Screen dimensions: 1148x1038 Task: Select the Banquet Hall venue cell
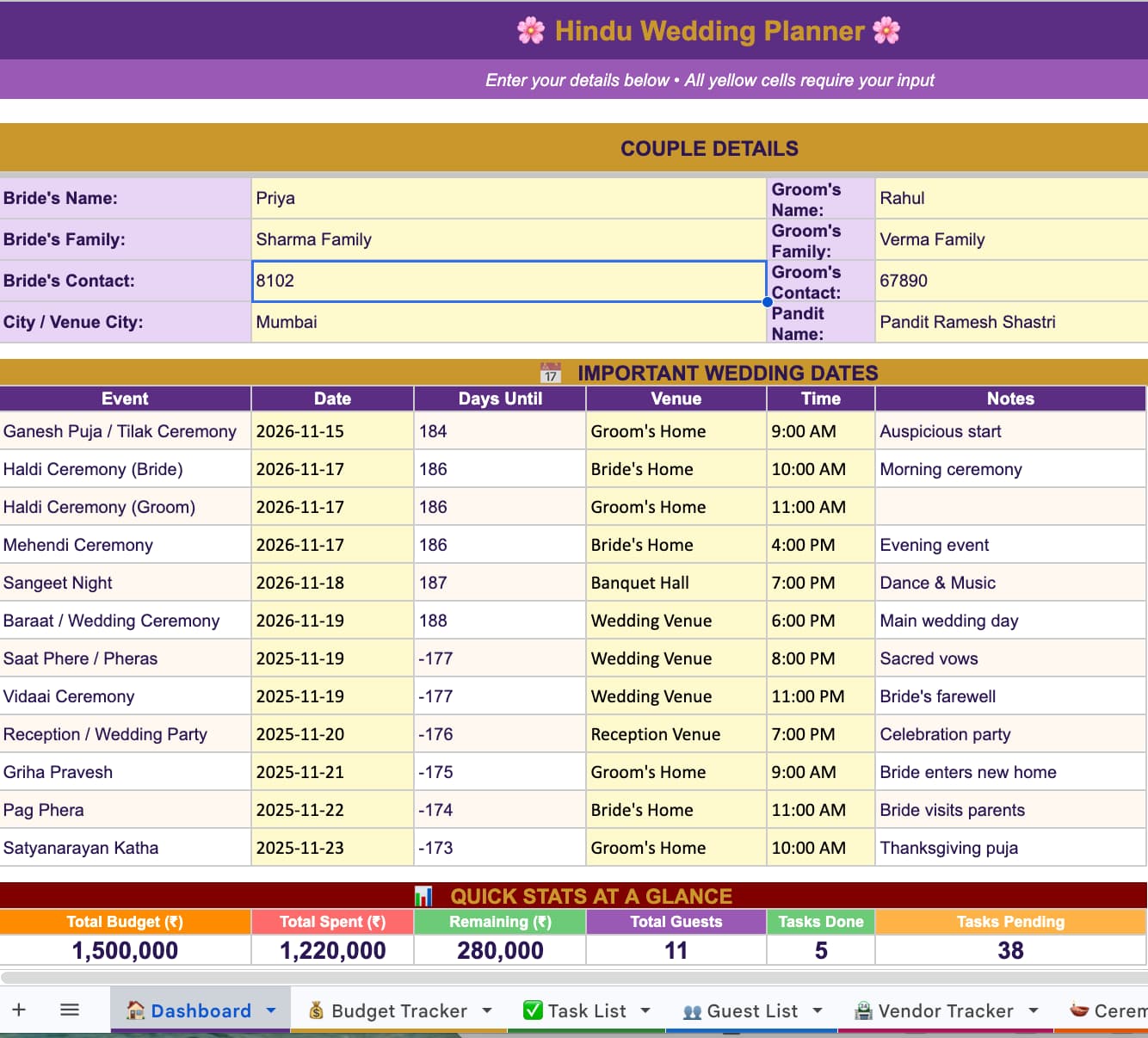click(x=676, y=583)
